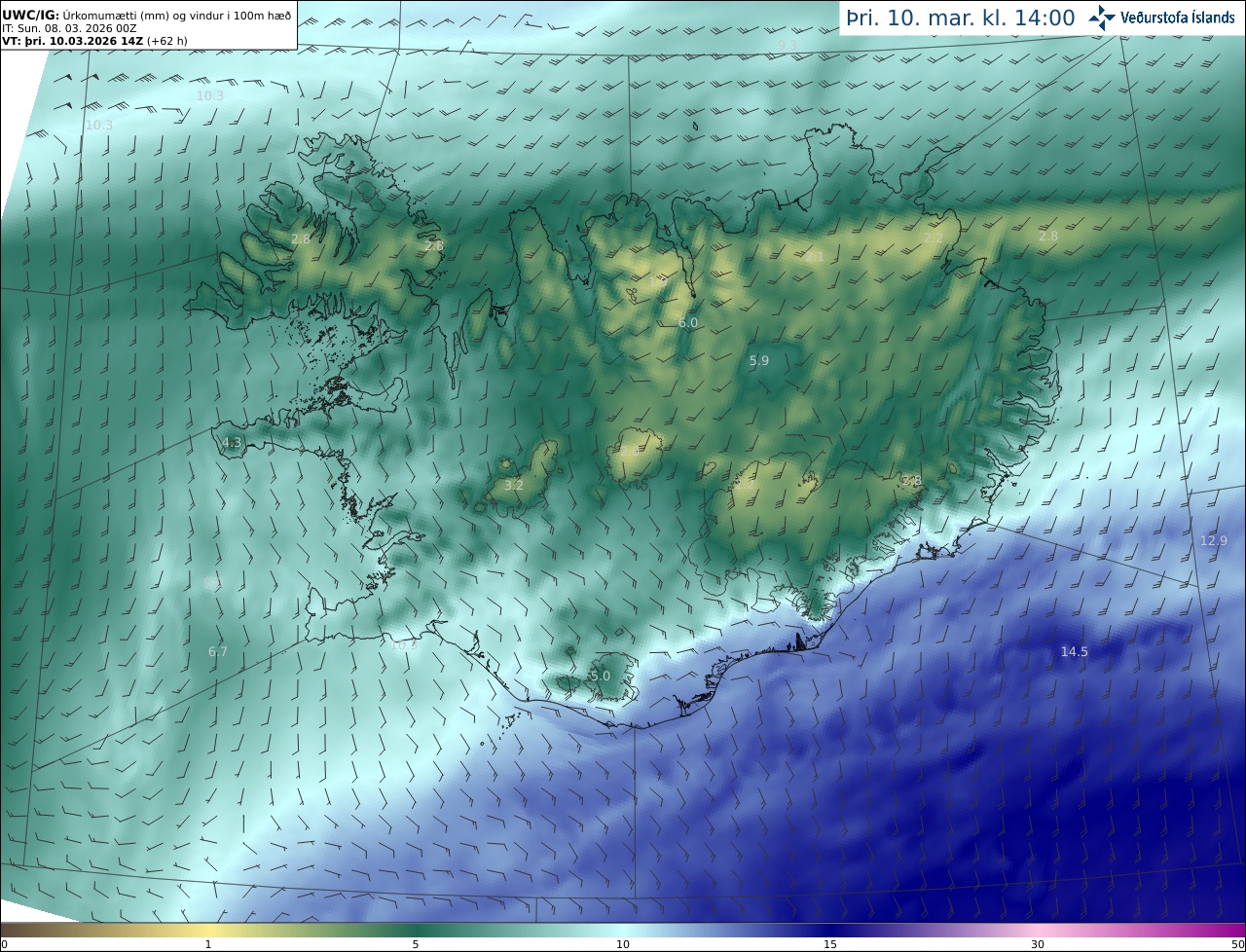The height and width of the screenshot is (952, 1246).
Task: Click the colorbar tick label 1
Action: (x=208, y=944)
